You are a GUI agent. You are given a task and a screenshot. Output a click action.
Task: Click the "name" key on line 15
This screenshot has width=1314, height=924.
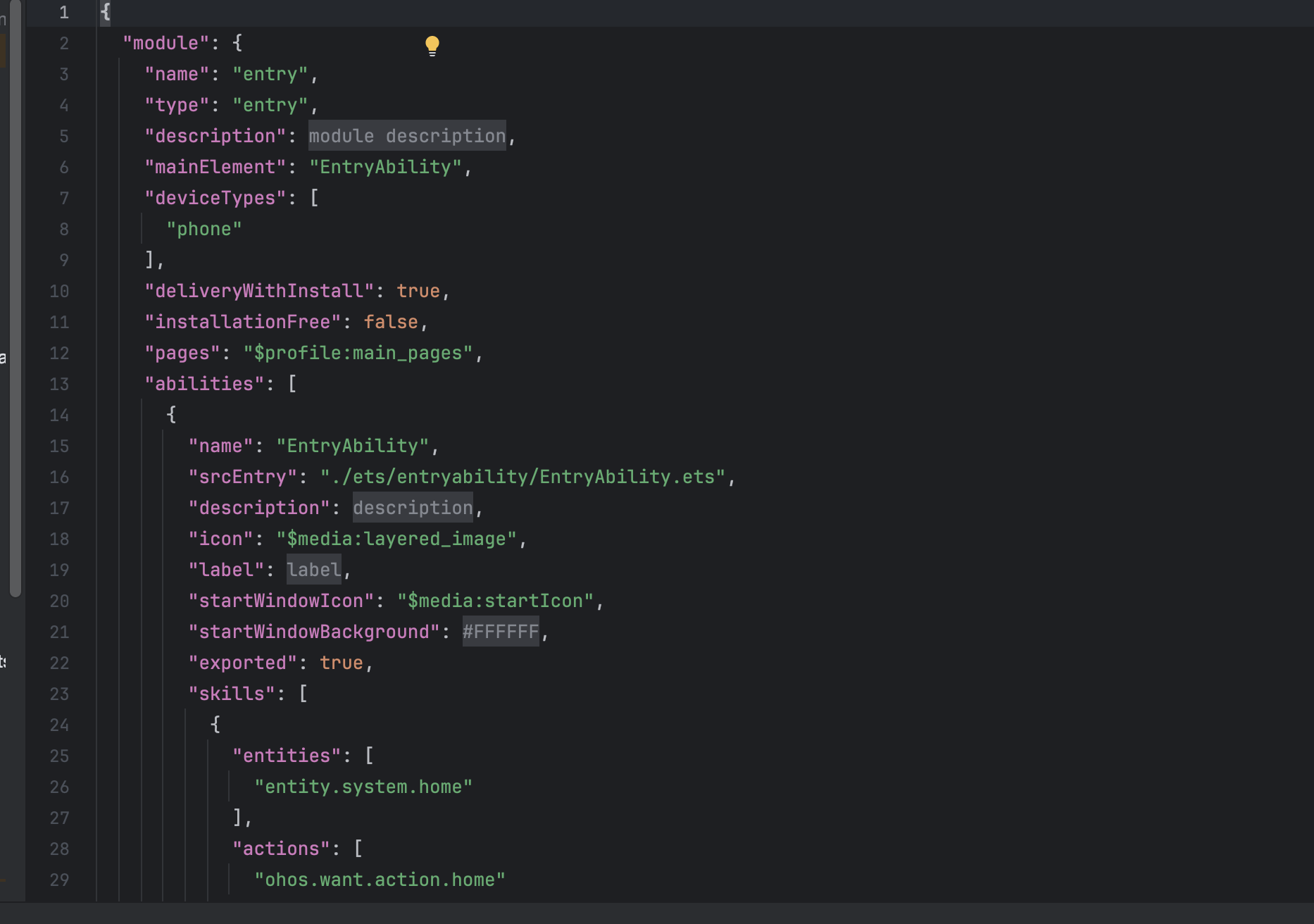tap(220, 446)
